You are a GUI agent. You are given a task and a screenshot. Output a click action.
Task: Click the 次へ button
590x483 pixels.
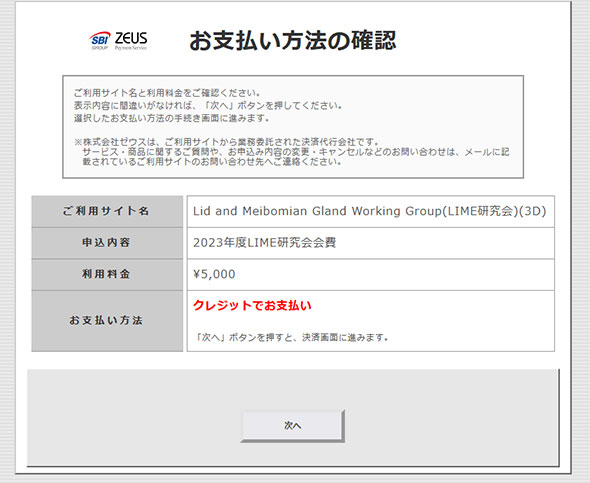pos(292,426)
